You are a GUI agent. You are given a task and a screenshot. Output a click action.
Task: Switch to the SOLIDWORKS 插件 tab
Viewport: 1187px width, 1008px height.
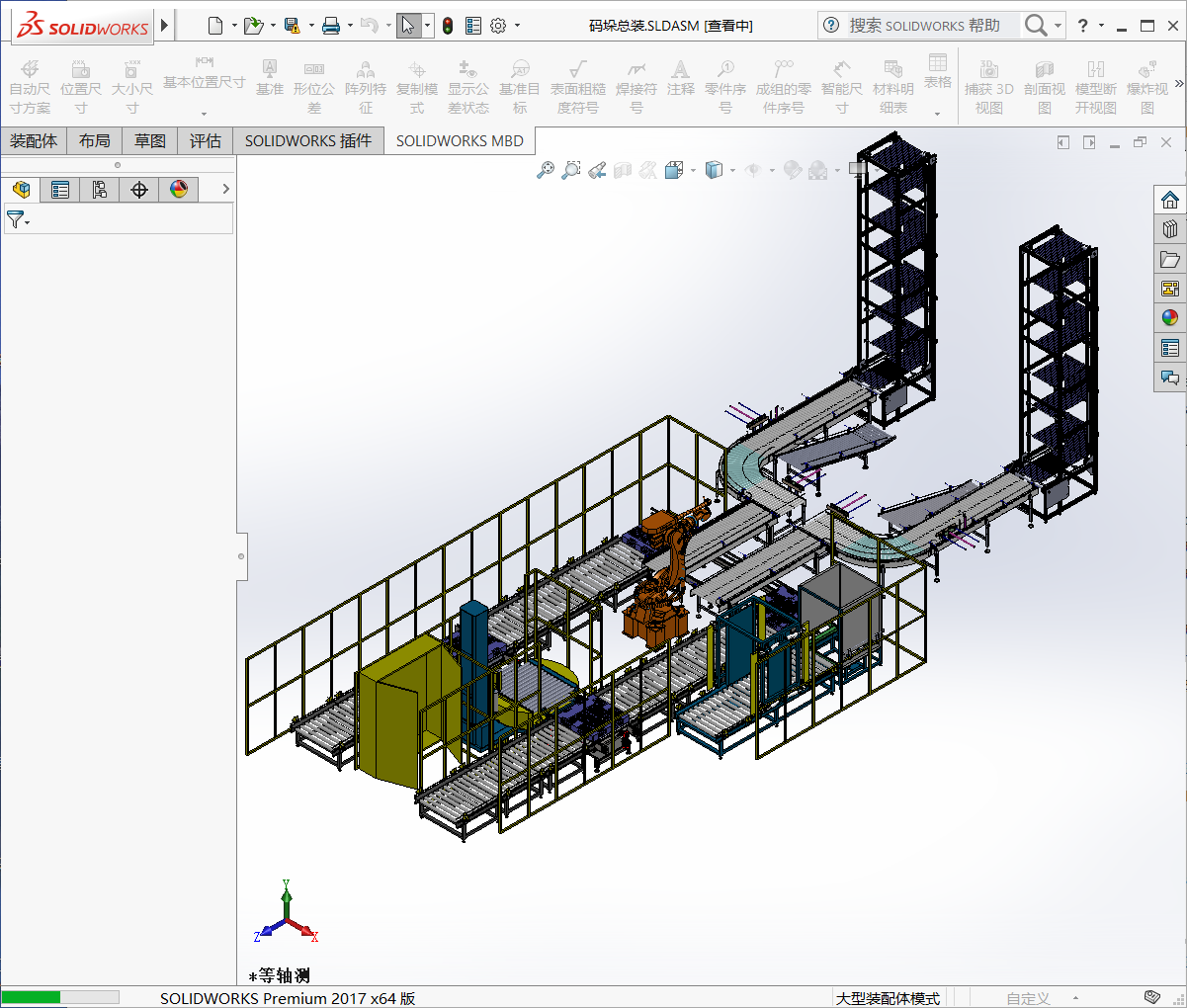point(308,141)
